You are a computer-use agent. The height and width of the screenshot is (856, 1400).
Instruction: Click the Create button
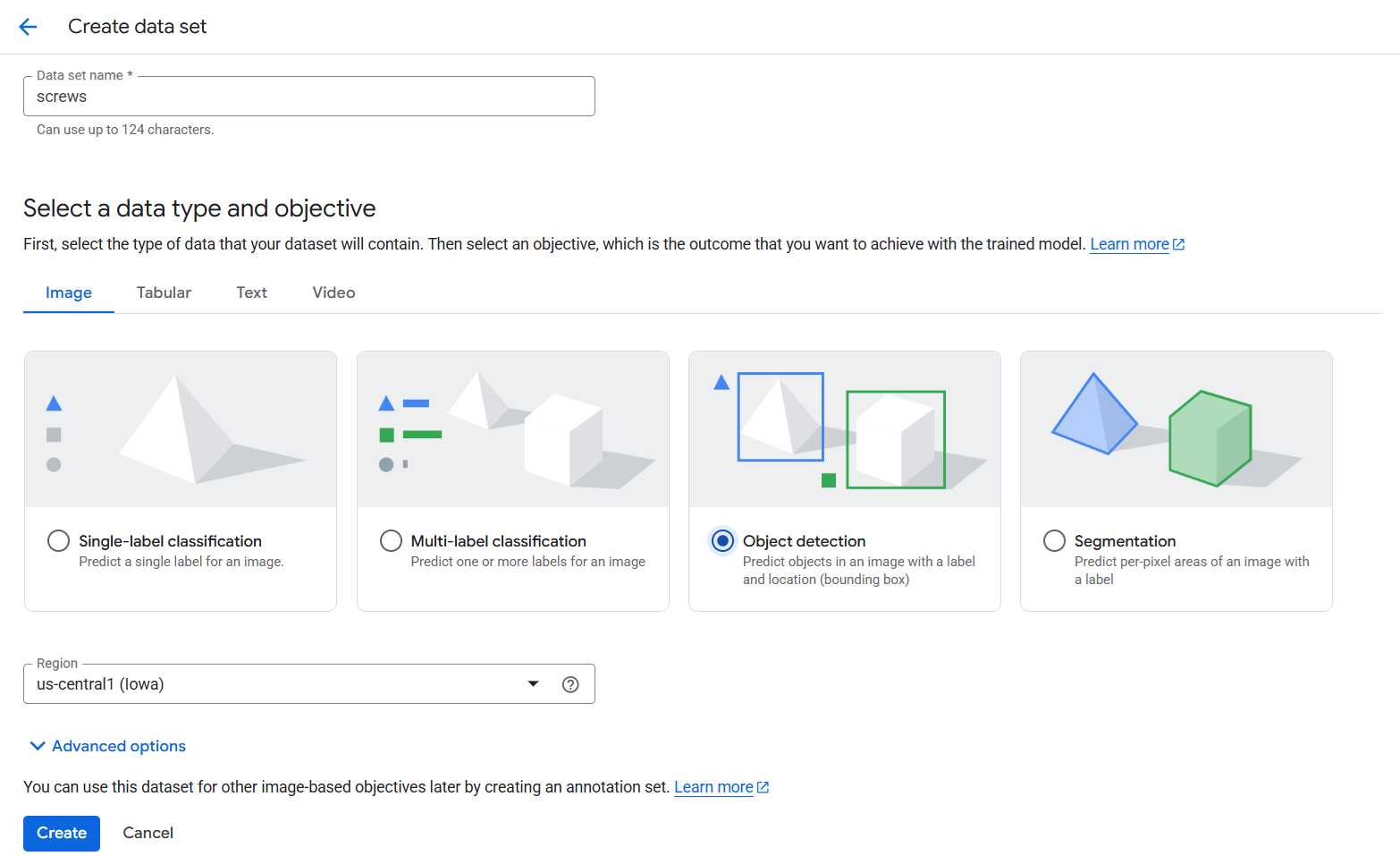[62, 833]
